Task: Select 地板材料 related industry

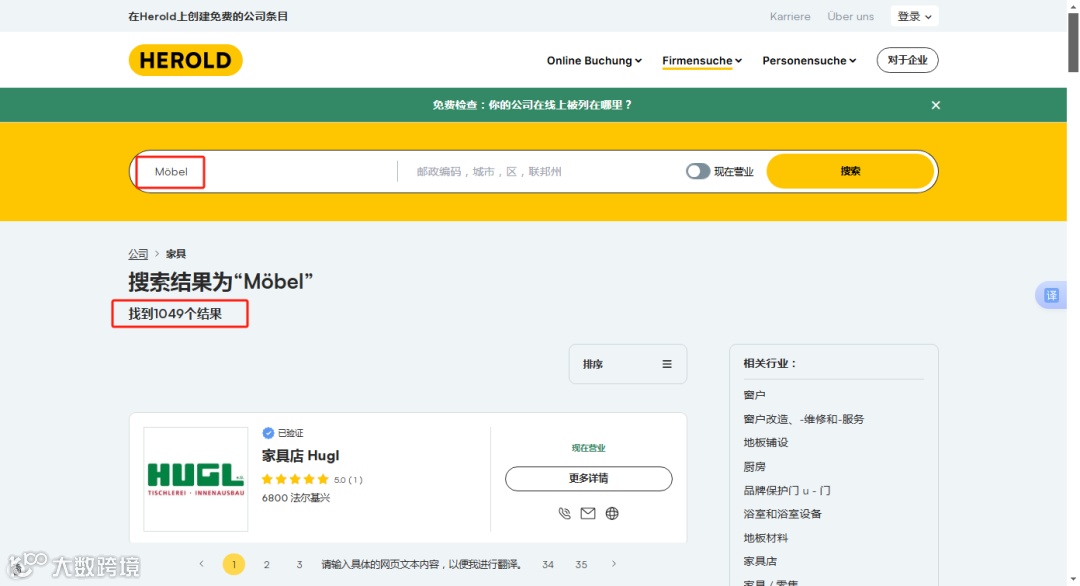Action: coord(765,538)
